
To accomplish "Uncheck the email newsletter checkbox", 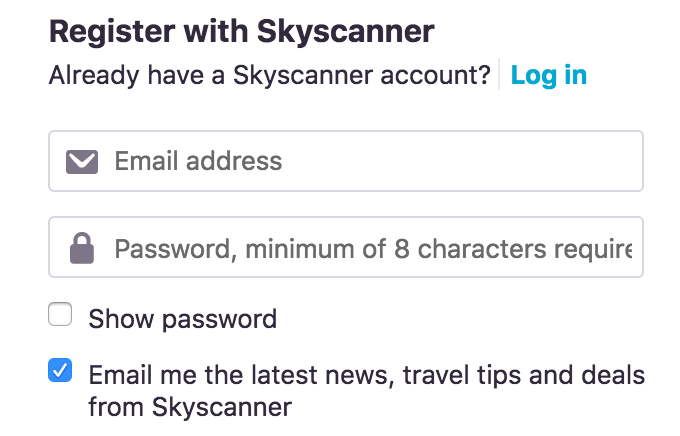I will pyautogui.click(x=61, y=372).
